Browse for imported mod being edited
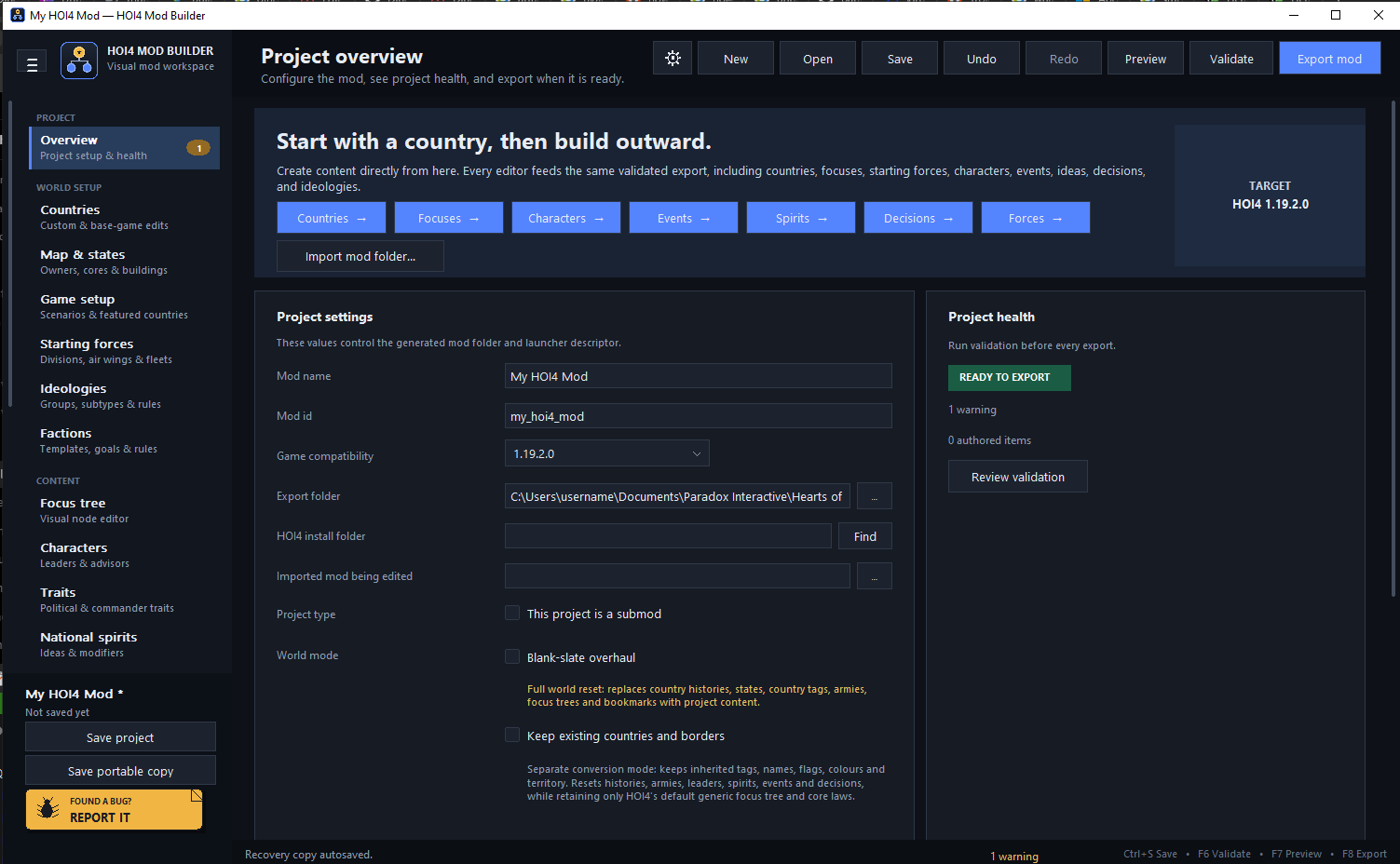This screenshot has width=1400, height=864. pyautogui.click(x=874, y=576)
